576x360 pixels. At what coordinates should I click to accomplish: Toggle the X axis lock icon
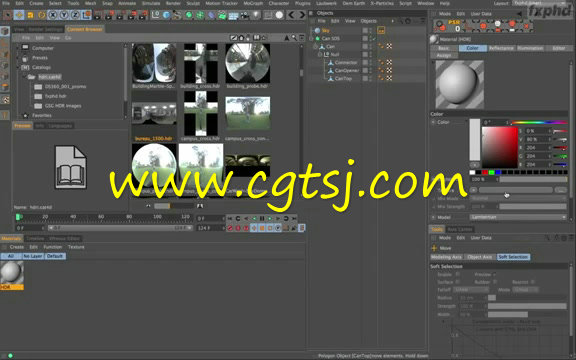click(x=53, y=15)
